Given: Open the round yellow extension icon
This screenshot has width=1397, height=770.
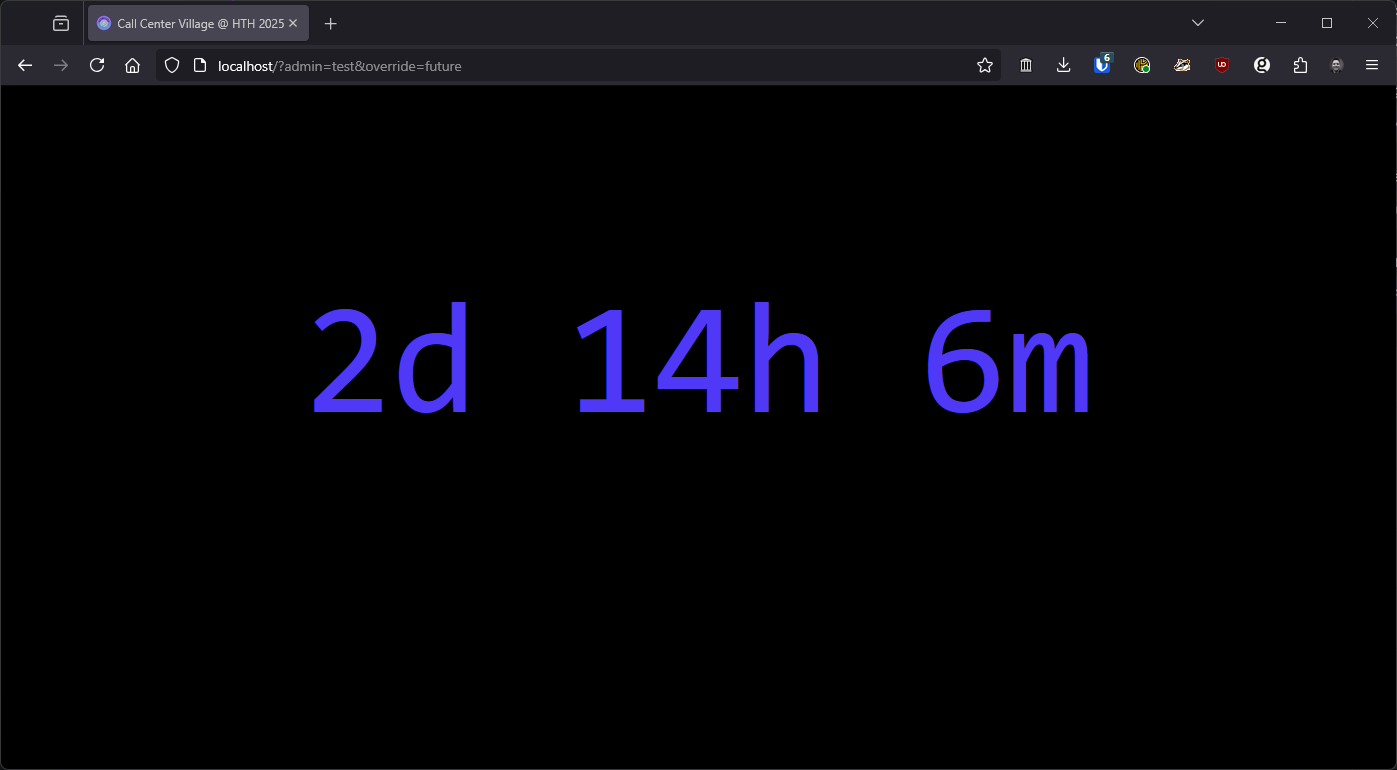Looking at the screenshot, I should (1142, 65).
